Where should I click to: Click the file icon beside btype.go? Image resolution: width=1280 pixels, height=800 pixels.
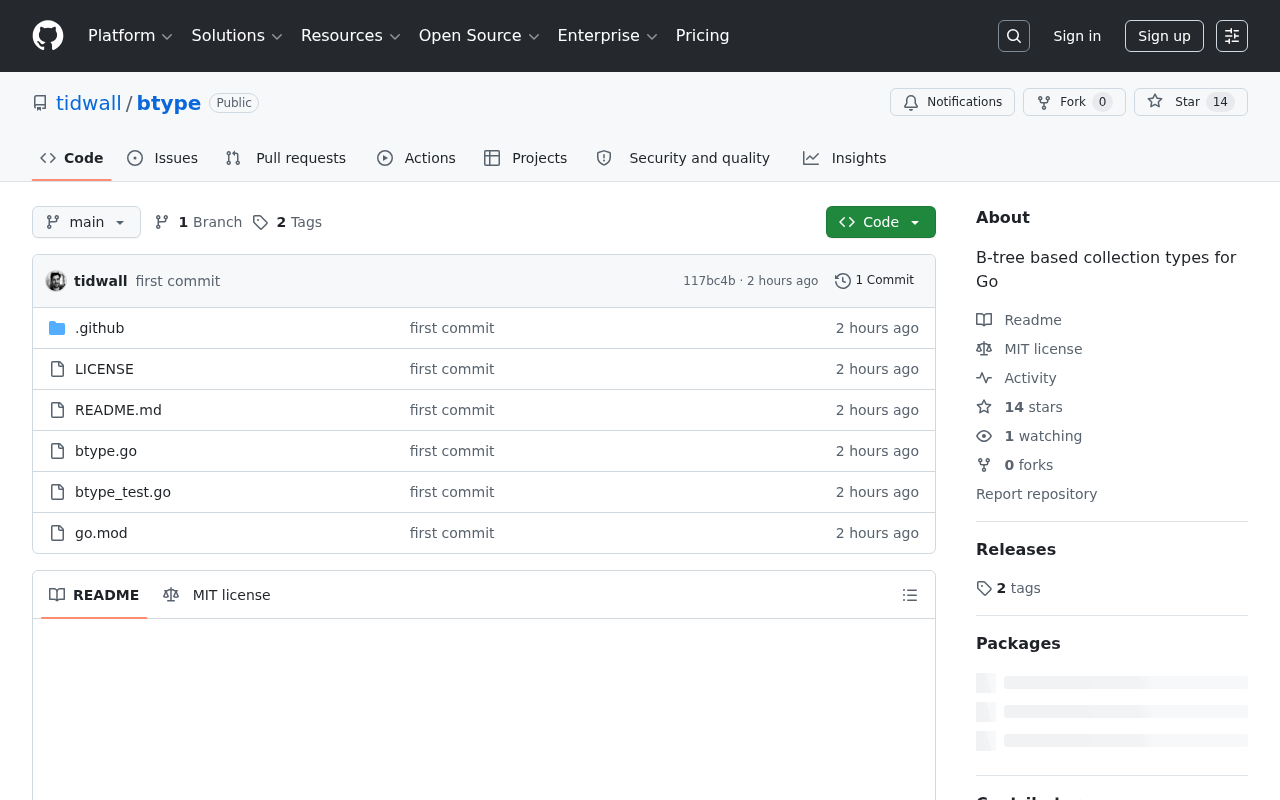coord(57,451)
